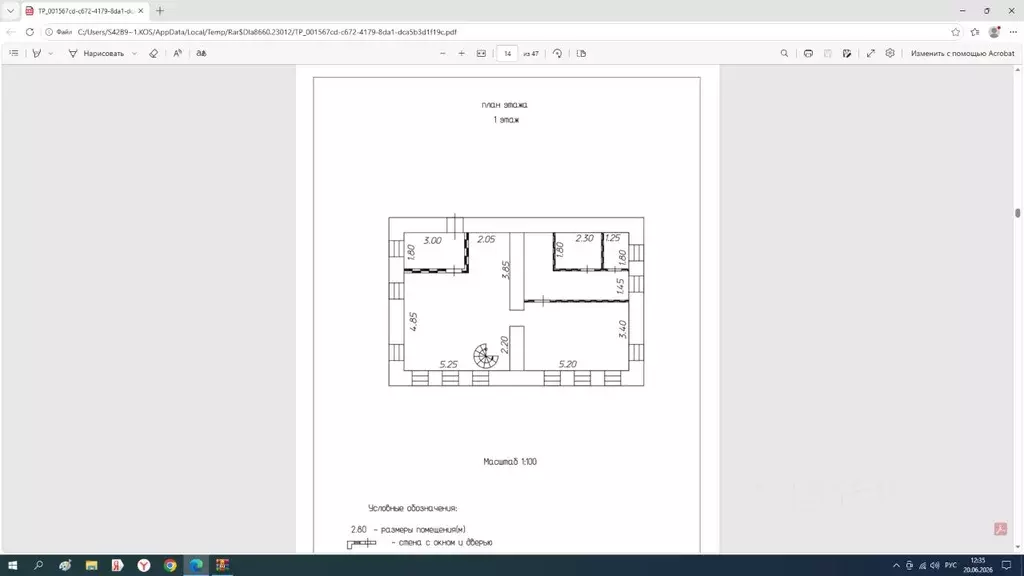The image size is (1024, 576).
Task: Open the browser three-dots menu
Action: click(1013, 32)
